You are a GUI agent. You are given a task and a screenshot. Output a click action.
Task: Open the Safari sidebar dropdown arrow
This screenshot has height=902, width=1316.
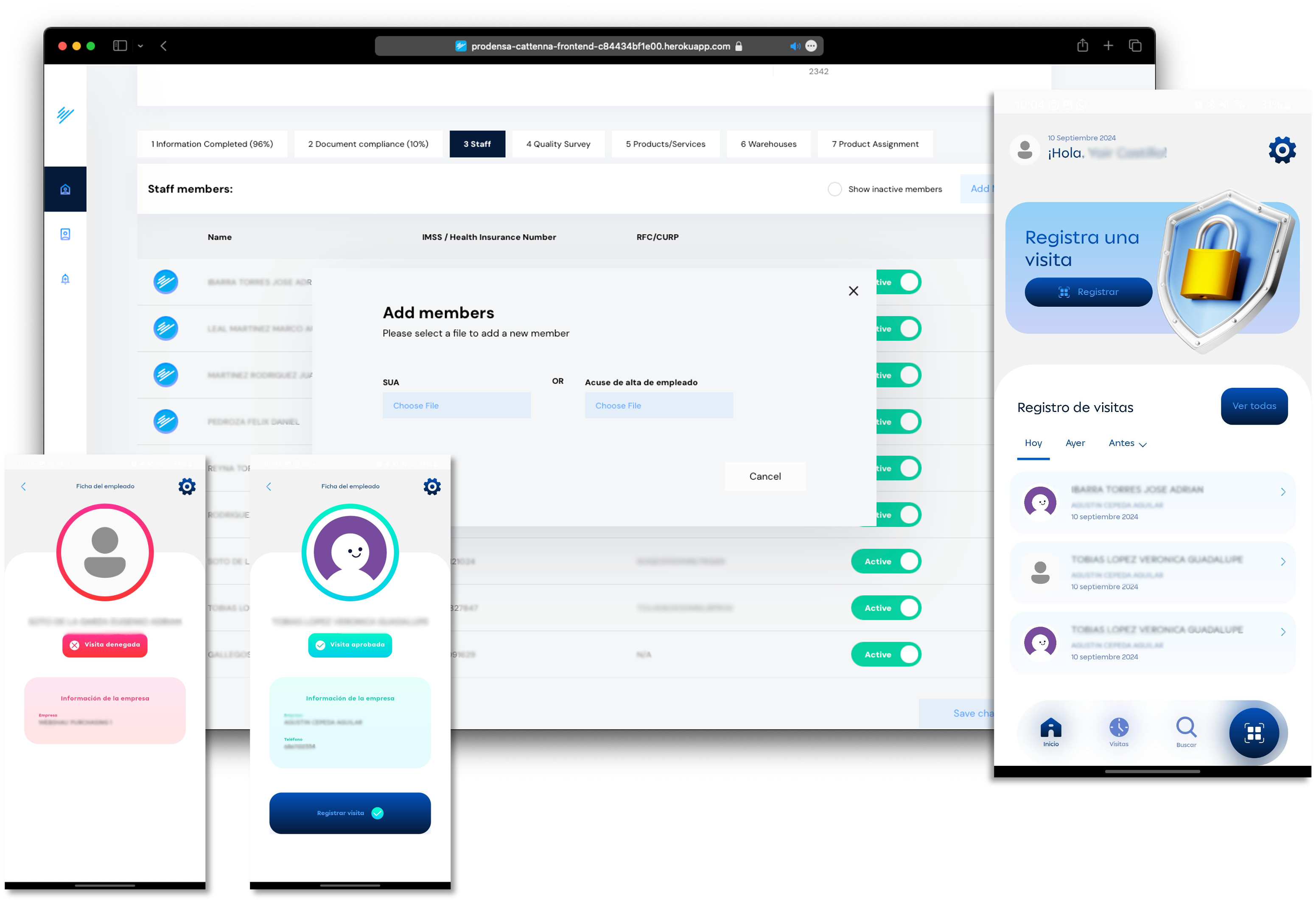140,46
